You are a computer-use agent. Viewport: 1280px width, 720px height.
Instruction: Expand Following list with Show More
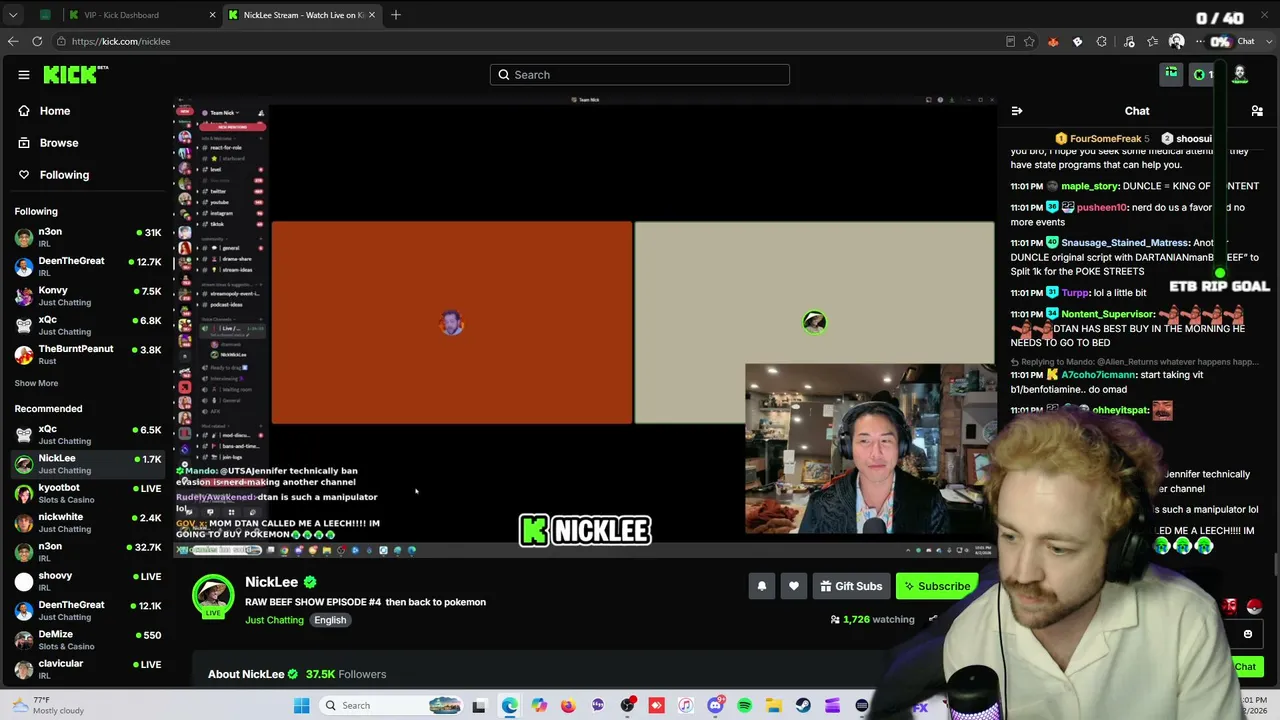tap(36, 383)
